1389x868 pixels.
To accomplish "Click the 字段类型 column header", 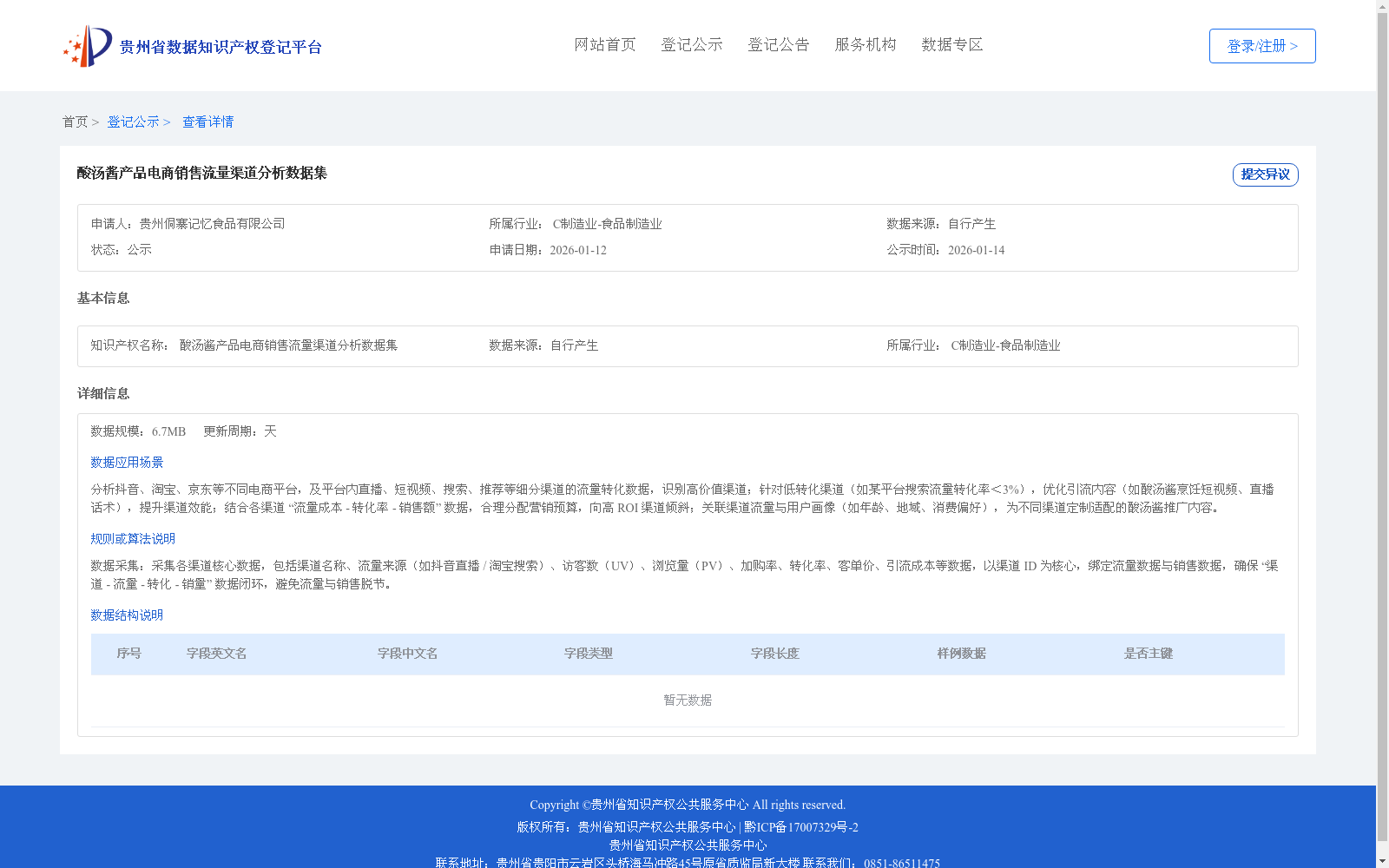I will pos(589,654).
